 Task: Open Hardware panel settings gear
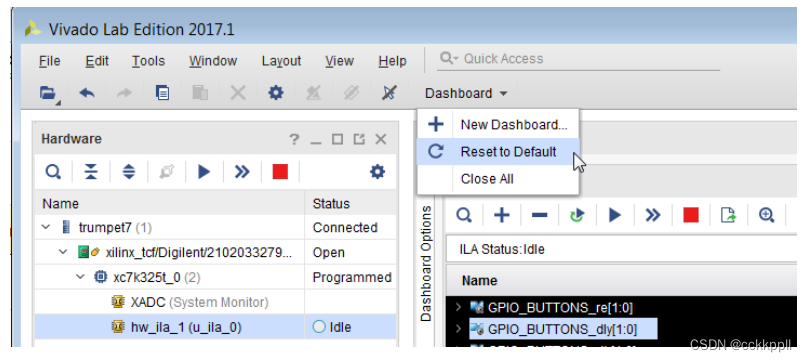pos(378,171)
